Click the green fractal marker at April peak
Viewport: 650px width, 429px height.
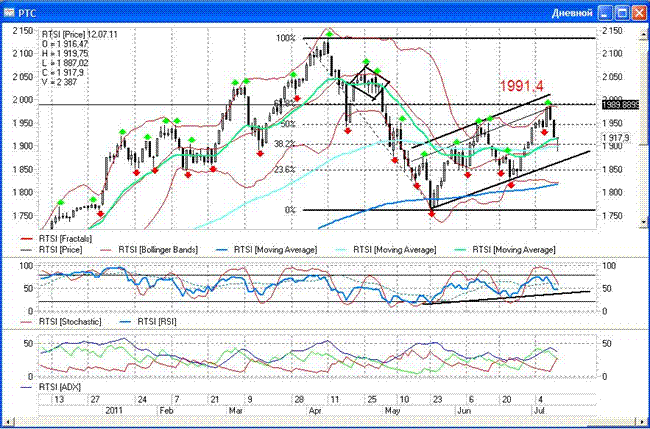click(x=329, y=34)
